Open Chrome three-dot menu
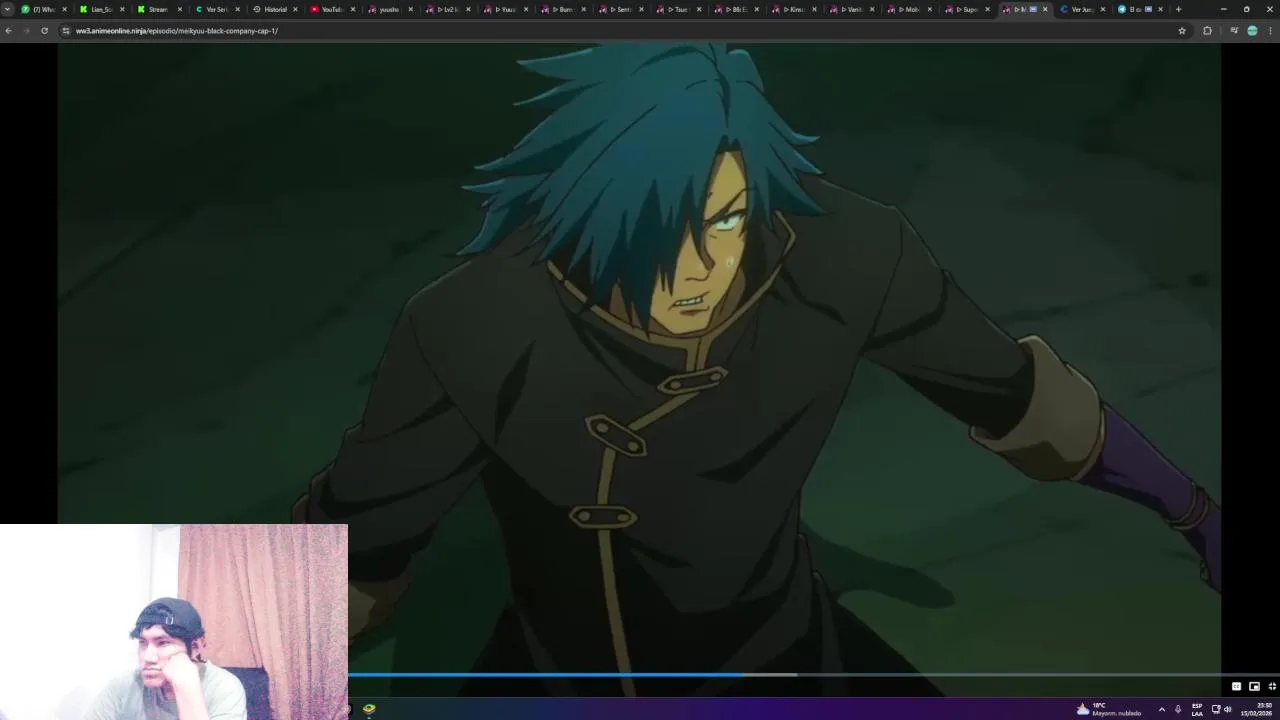This screenshot has width=1280, height=720. (x=1270, y=31)
